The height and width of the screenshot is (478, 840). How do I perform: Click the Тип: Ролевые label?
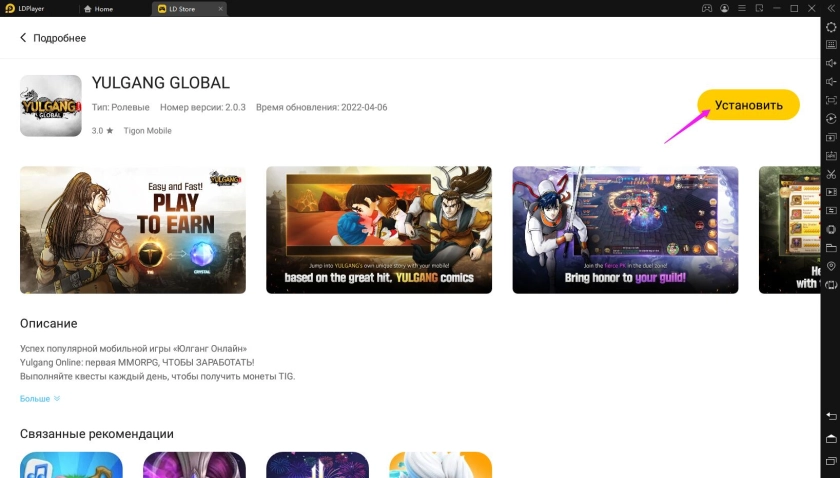pyautogui.click(x=121, y=107)
